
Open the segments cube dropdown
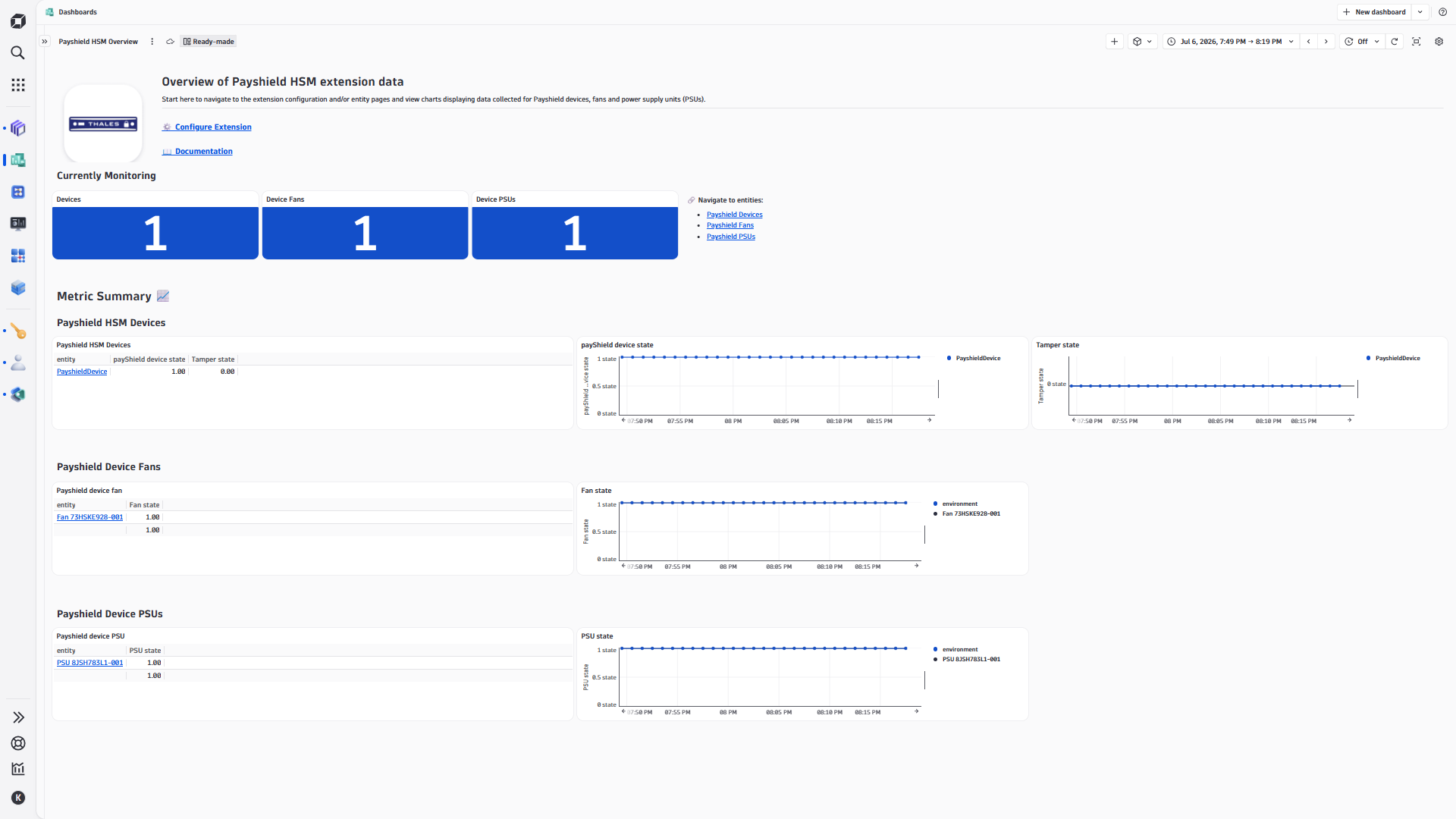click(x=1142, y=42)
